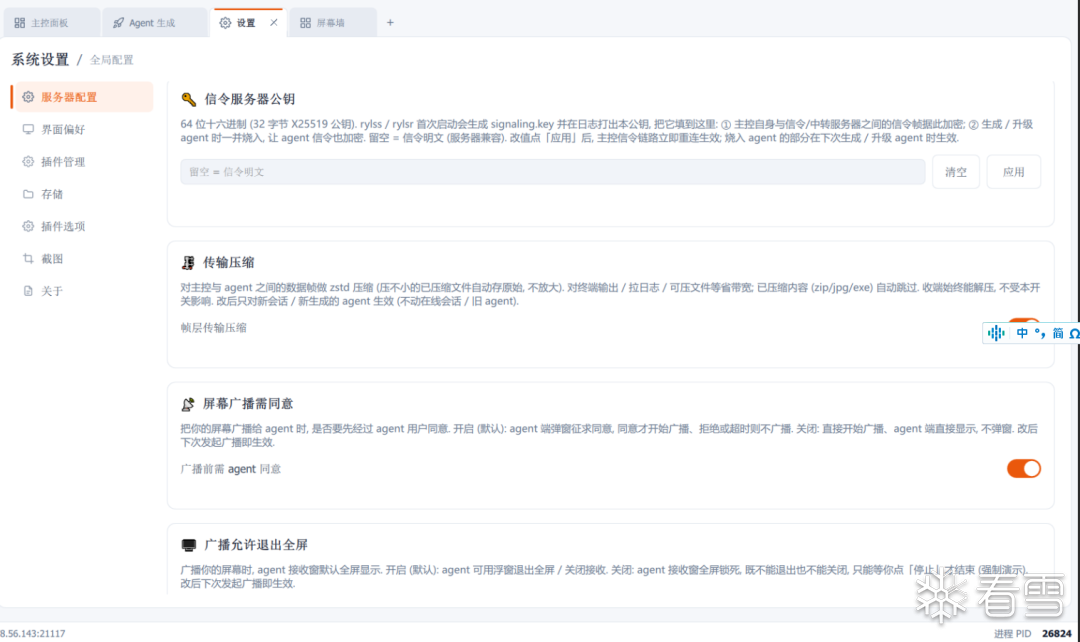
Task: Open 界面偏好 settings section
Action: pyautogui.click(x=83, y=130)
